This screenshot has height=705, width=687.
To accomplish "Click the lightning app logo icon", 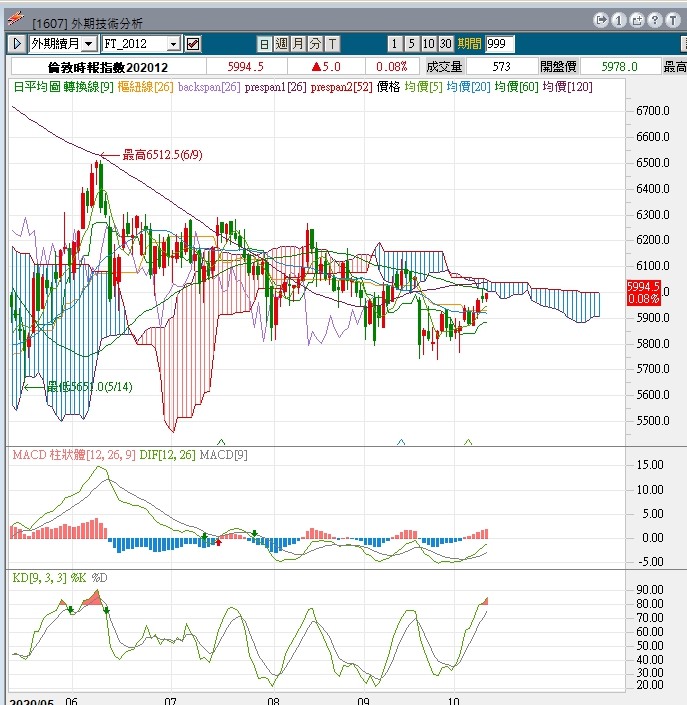I will point(16,18).
